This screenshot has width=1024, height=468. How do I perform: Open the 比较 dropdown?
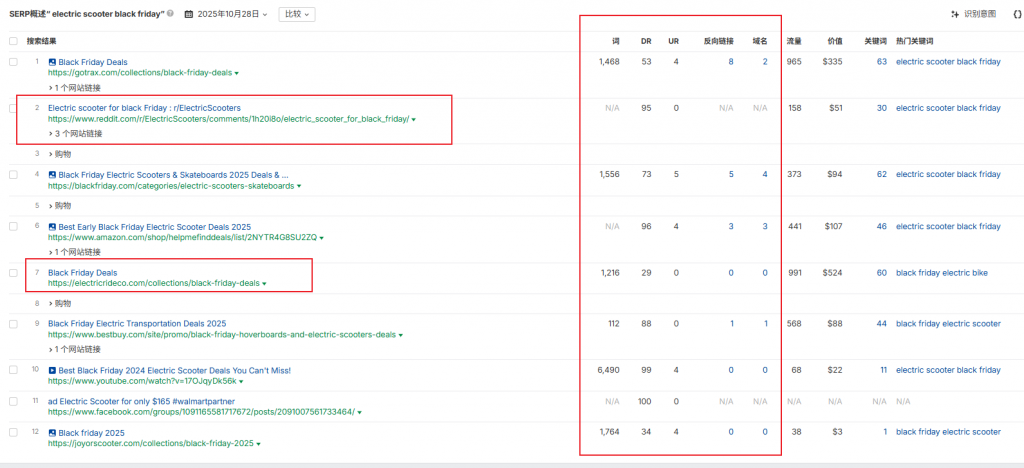tap(296, 14)
